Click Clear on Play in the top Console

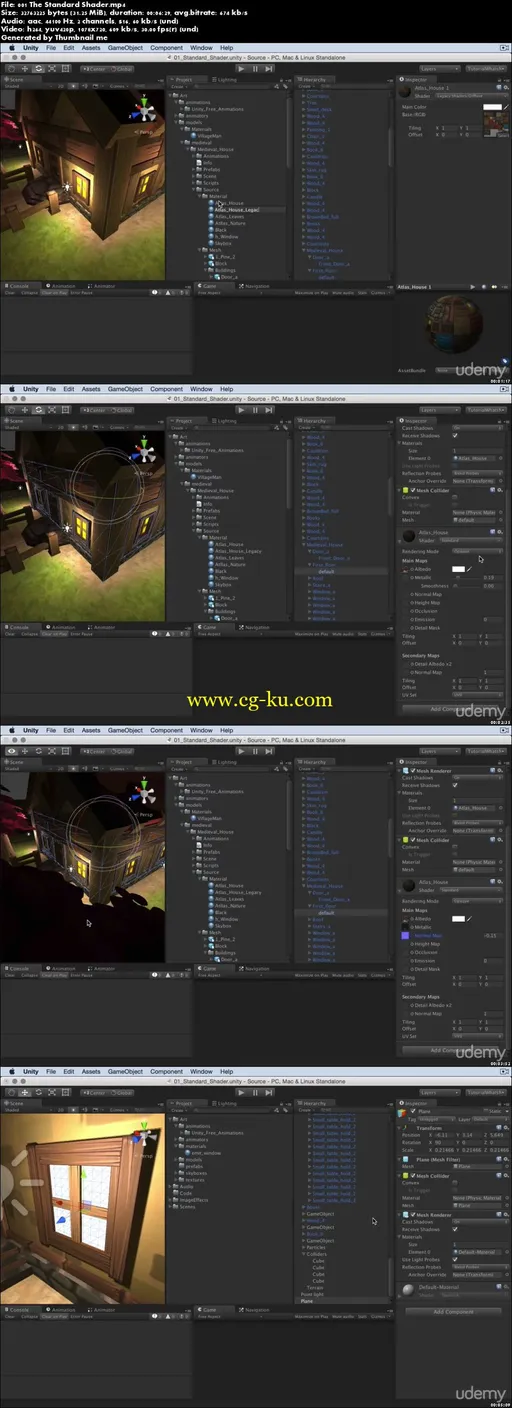pyautogui.click(x=52, y=293)
